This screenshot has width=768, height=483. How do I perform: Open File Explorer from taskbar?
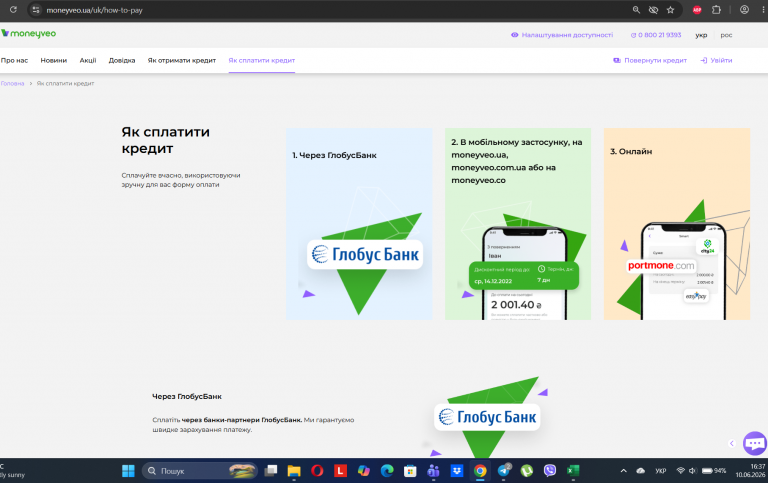(294, 471)
